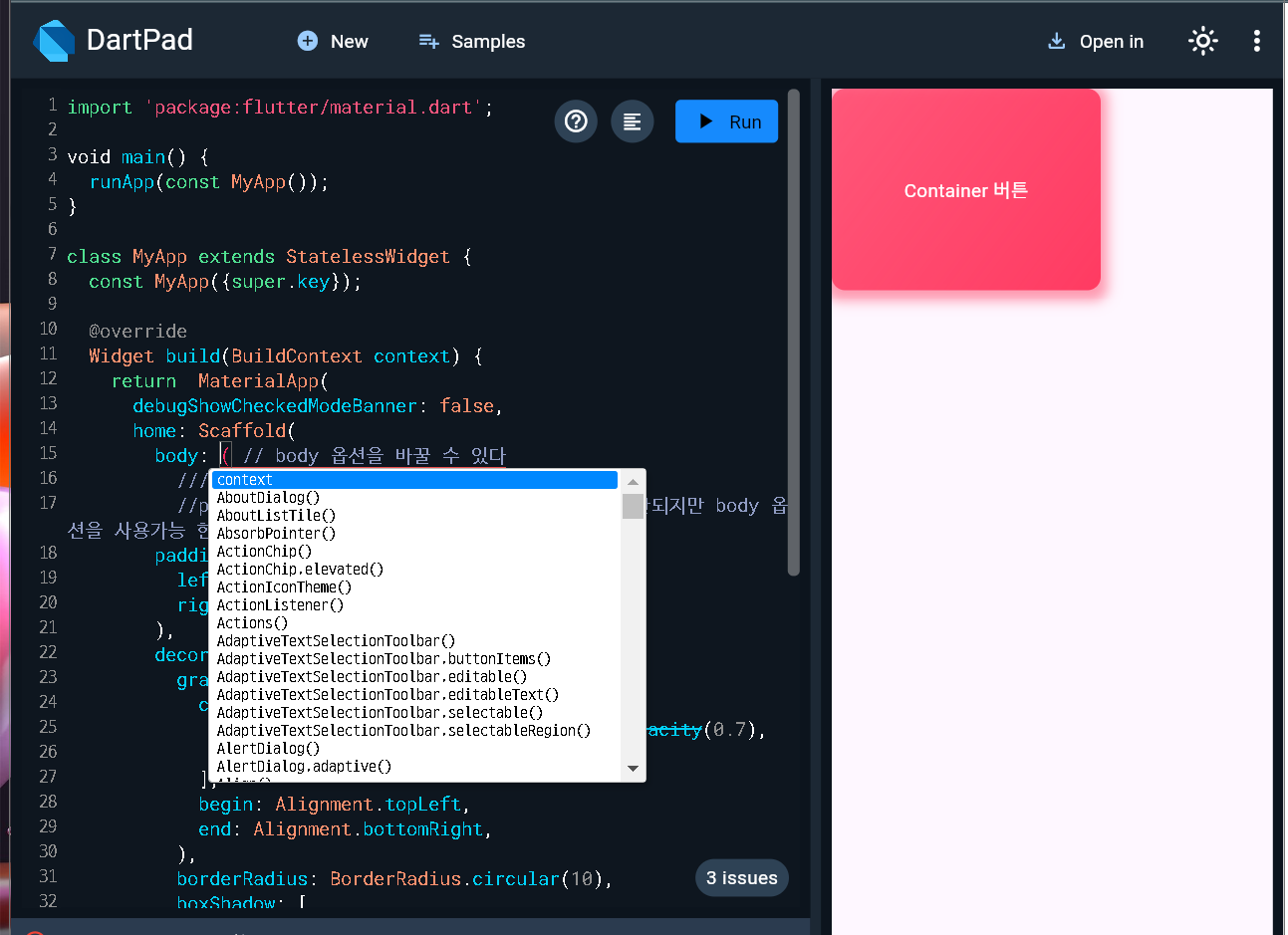The image size is (1288, 935).
Task: Click 'runApp(const MyApp());' on line 4
Action: (209, 182)
